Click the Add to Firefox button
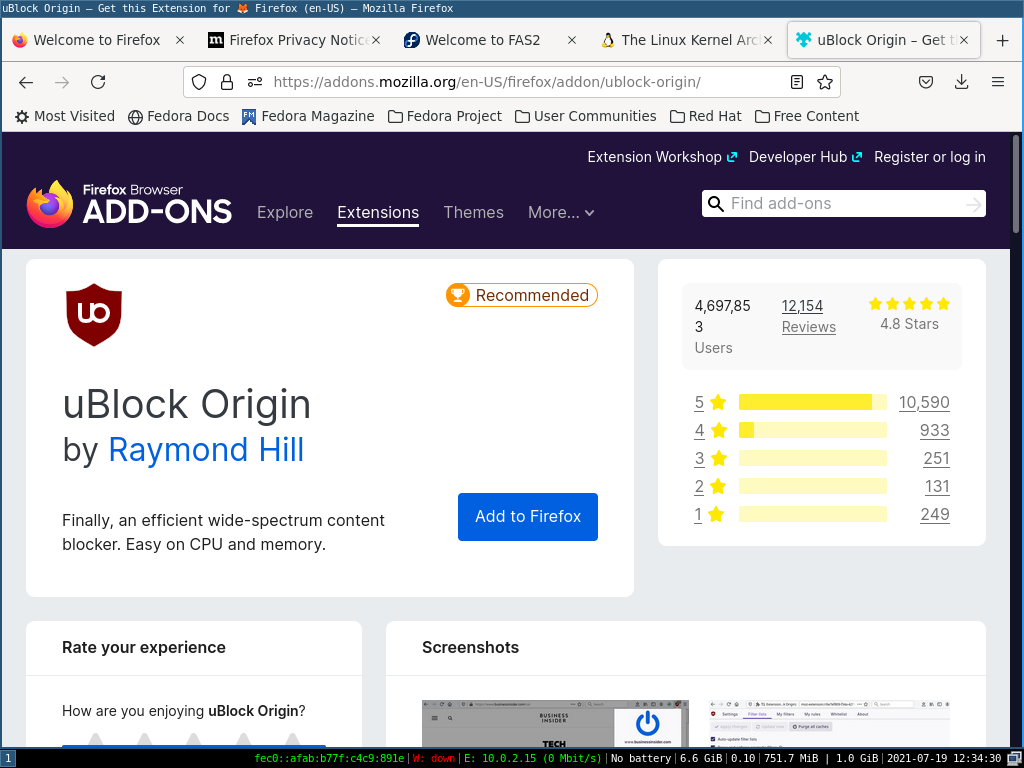 point(528,517)
